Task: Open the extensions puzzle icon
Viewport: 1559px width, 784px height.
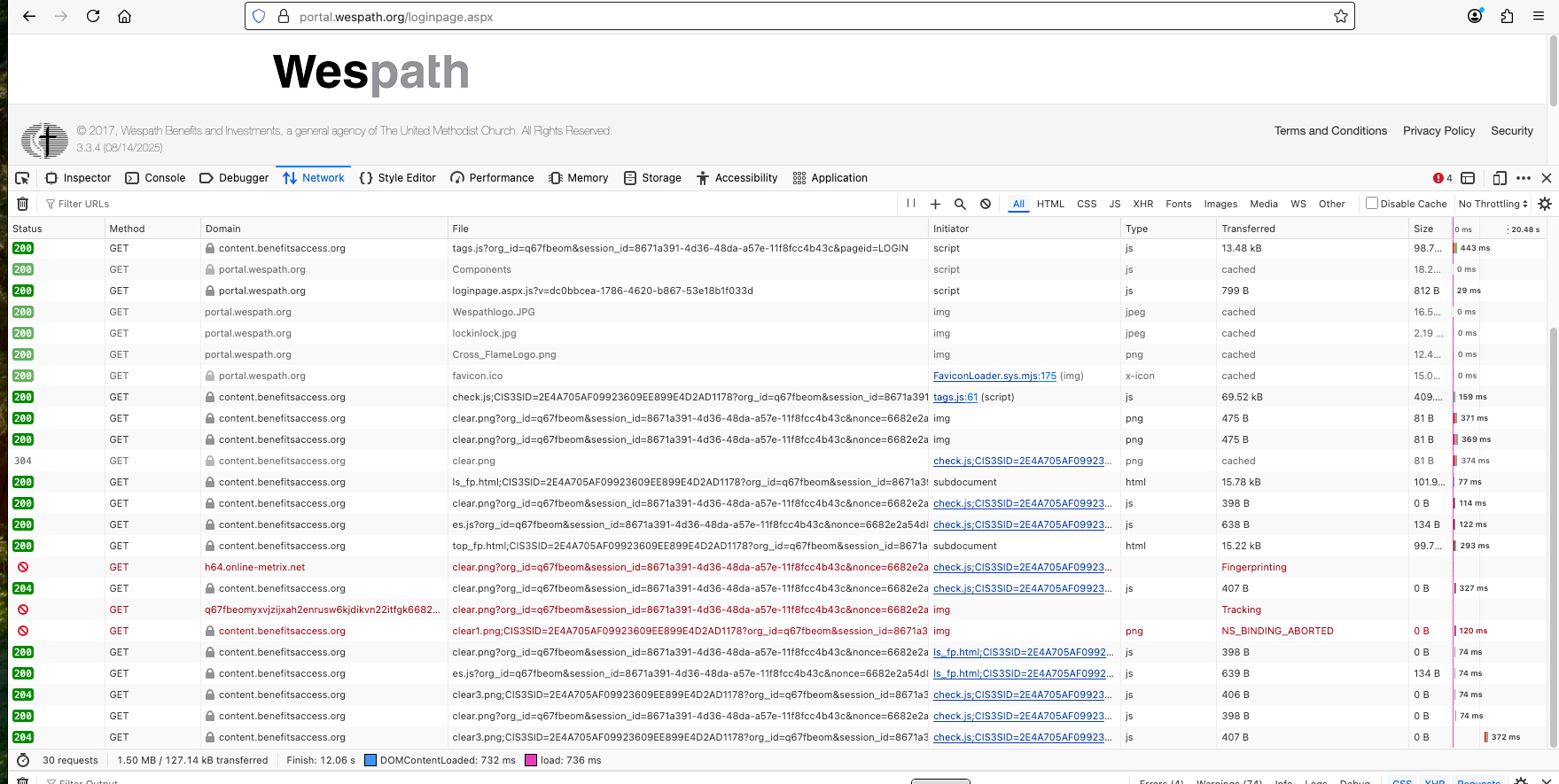Action: [x=1507, y=16]
